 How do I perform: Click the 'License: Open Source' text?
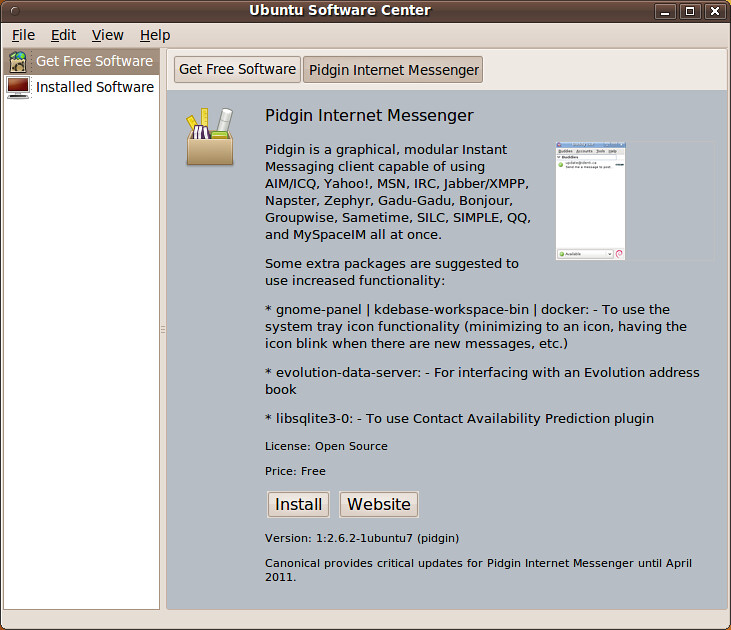point(326,446)
